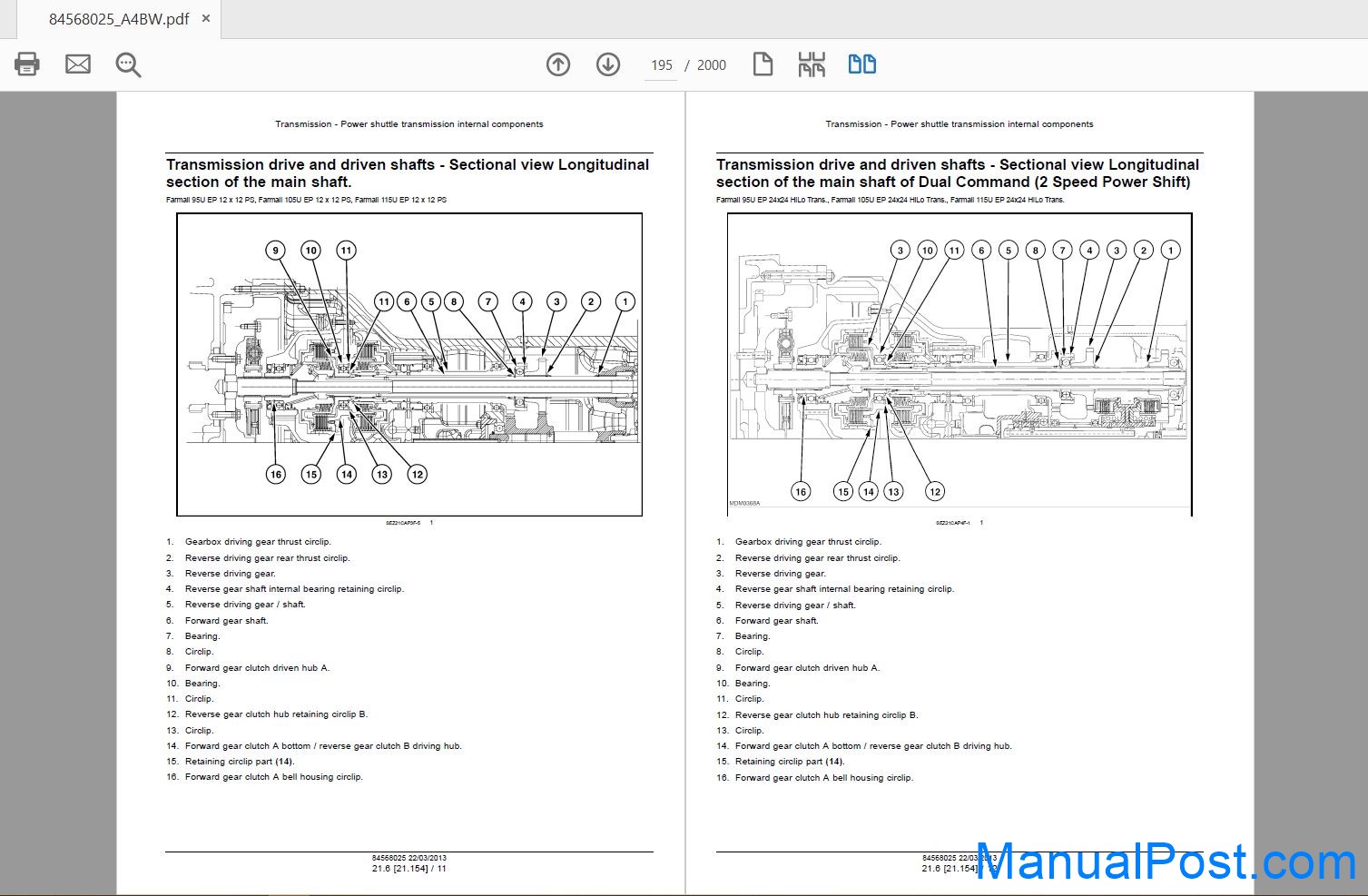Click left page item '6. Forward gear shaft.'
This screenshot has height=896, width=1368.
pyautogui.click(x=217, y=621)
